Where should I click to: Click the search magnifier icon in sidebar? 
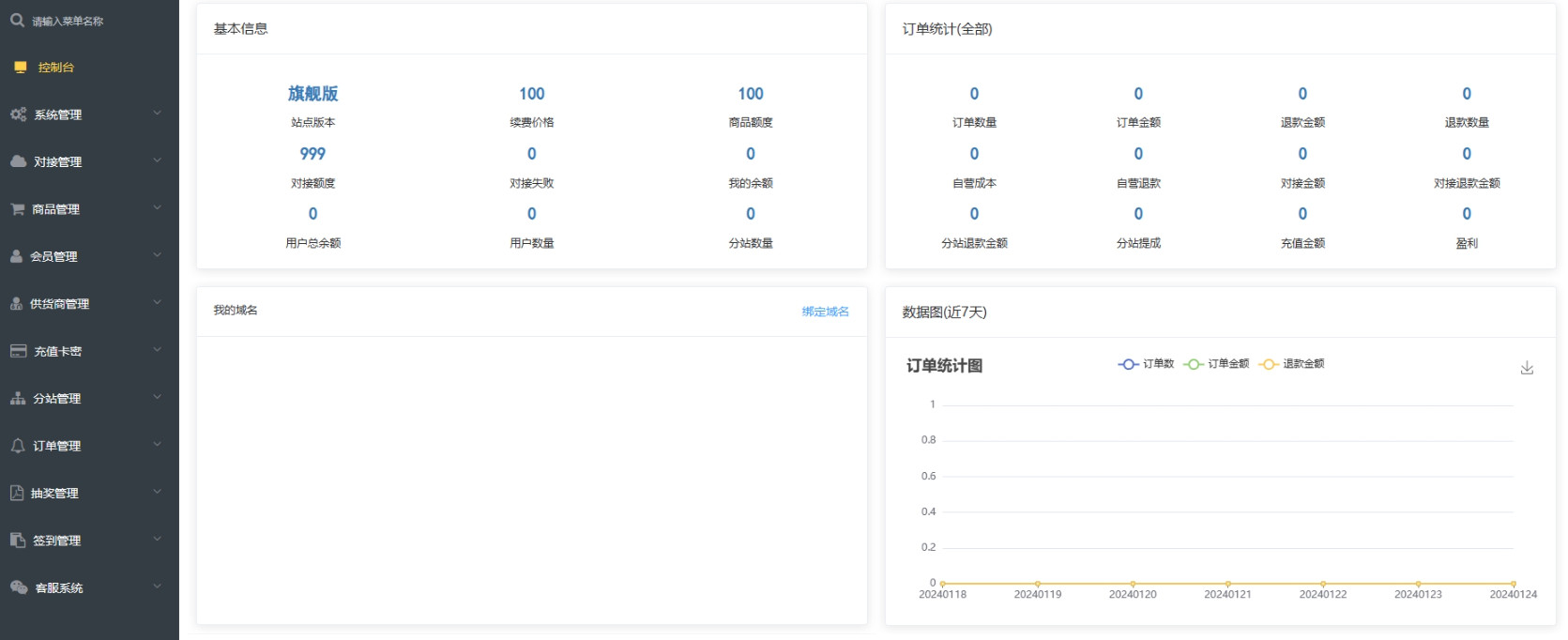pyautogui.click(x=17, y=20)
